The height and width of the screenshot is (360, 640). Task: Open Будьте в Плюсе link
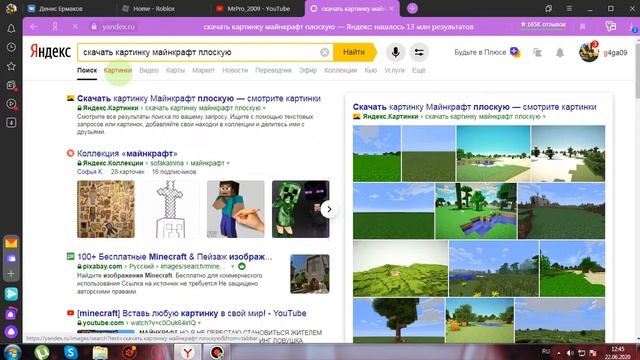[x=487, y=52]
